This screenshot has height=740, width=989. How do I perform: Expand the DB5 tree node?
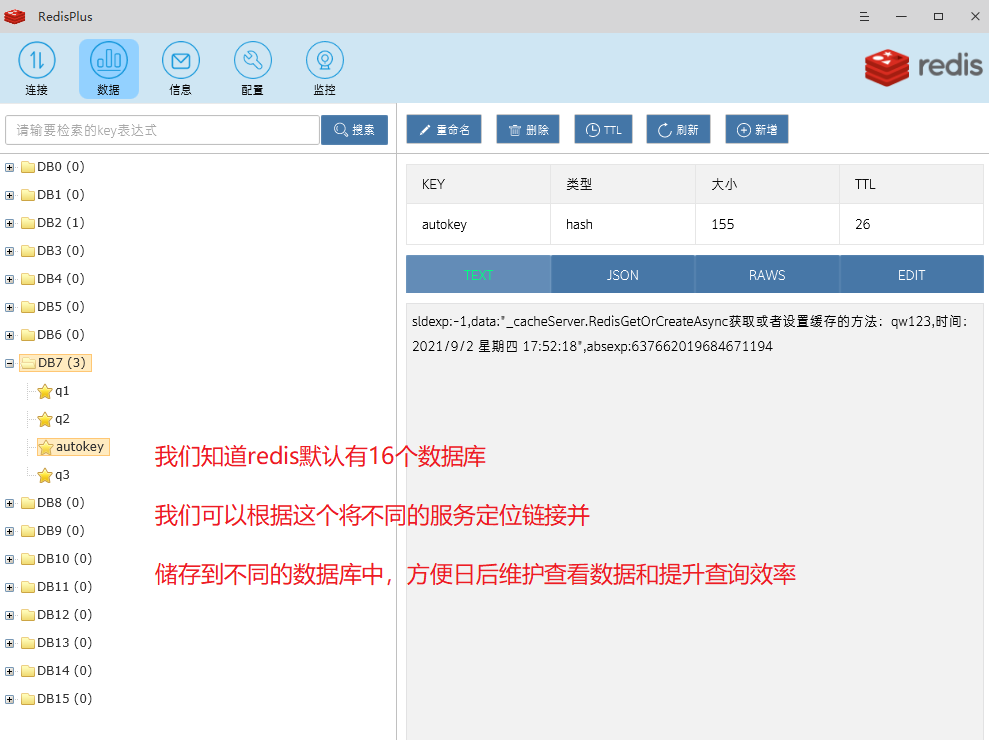tap(9, 307)
